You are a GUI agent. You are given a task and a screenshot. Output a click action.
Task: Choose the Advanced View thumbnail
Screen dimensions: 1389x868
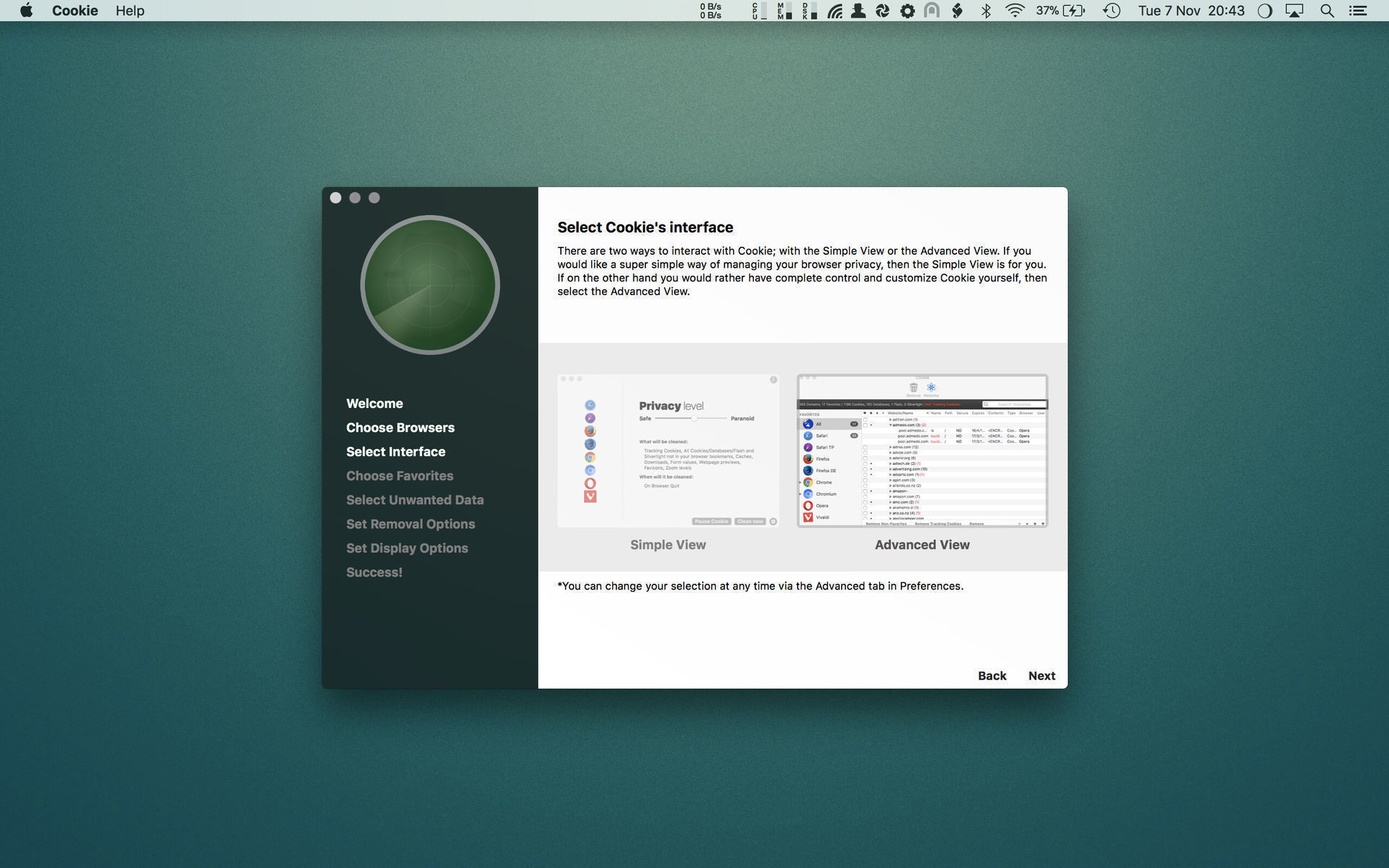(x=922, y=451)
